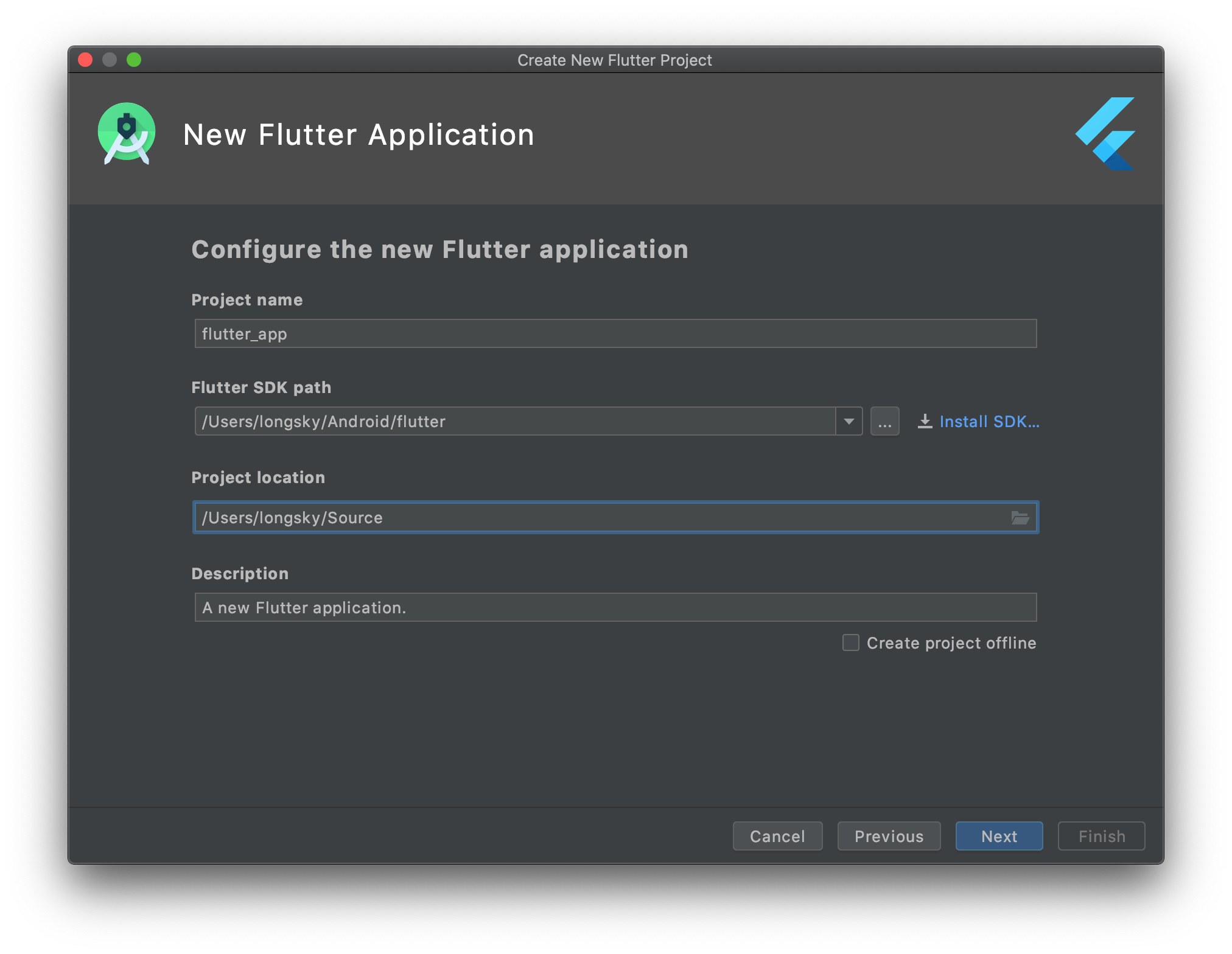Click the 'Flutter SDK path' label

coord(261,388)
